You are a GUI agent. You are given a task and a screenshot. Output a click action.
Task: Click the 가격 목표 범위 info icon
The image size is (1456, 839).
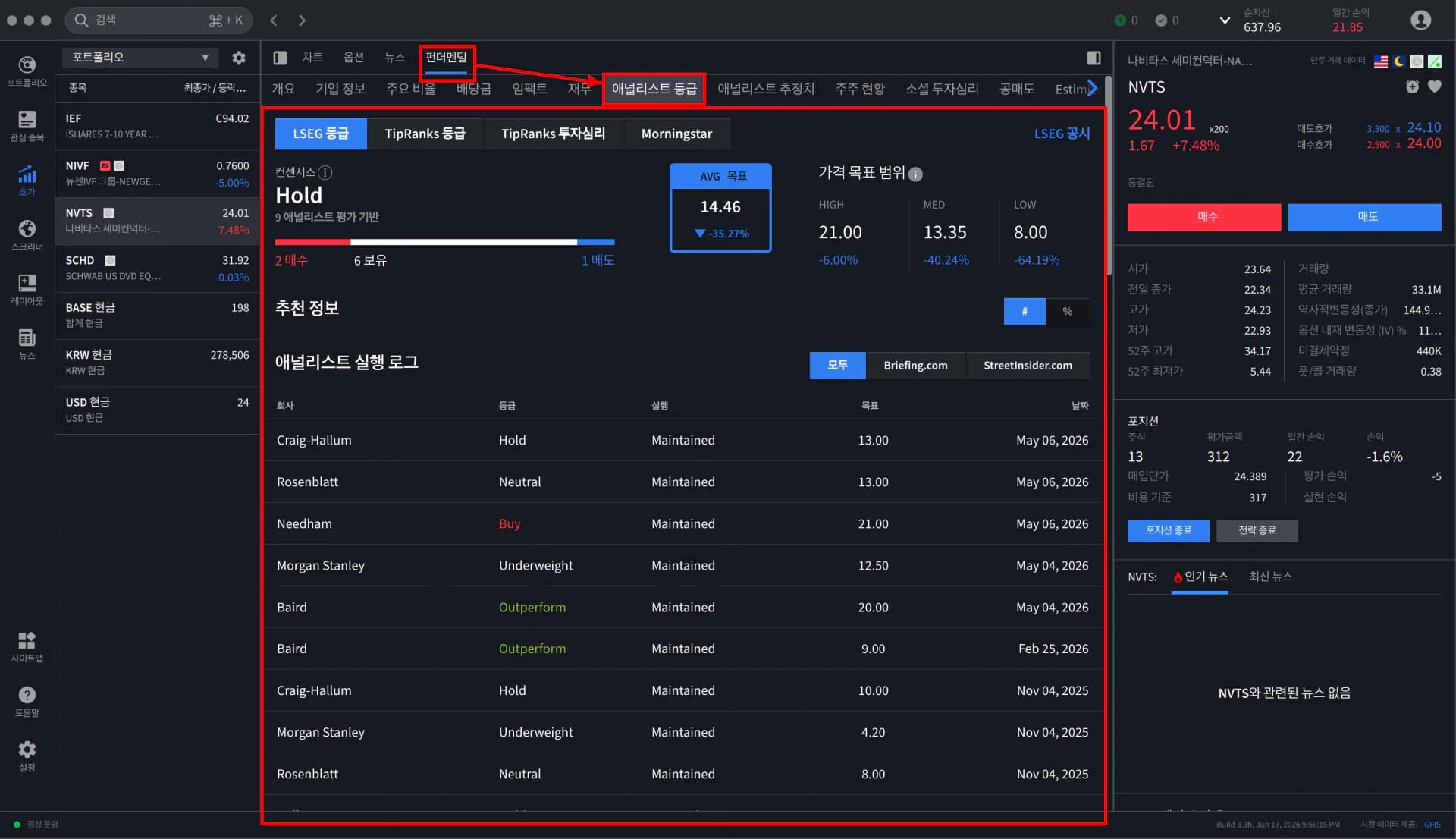[915, 174]
